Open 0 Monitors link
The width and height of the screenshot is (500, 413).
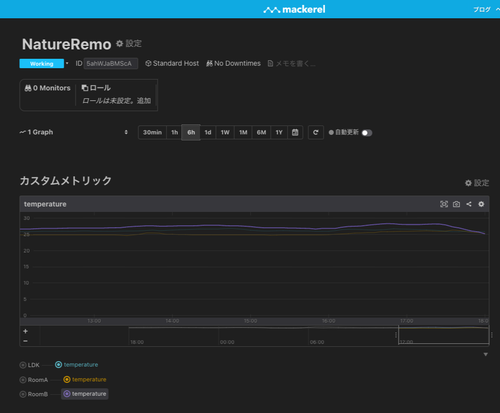click(47, 88)
